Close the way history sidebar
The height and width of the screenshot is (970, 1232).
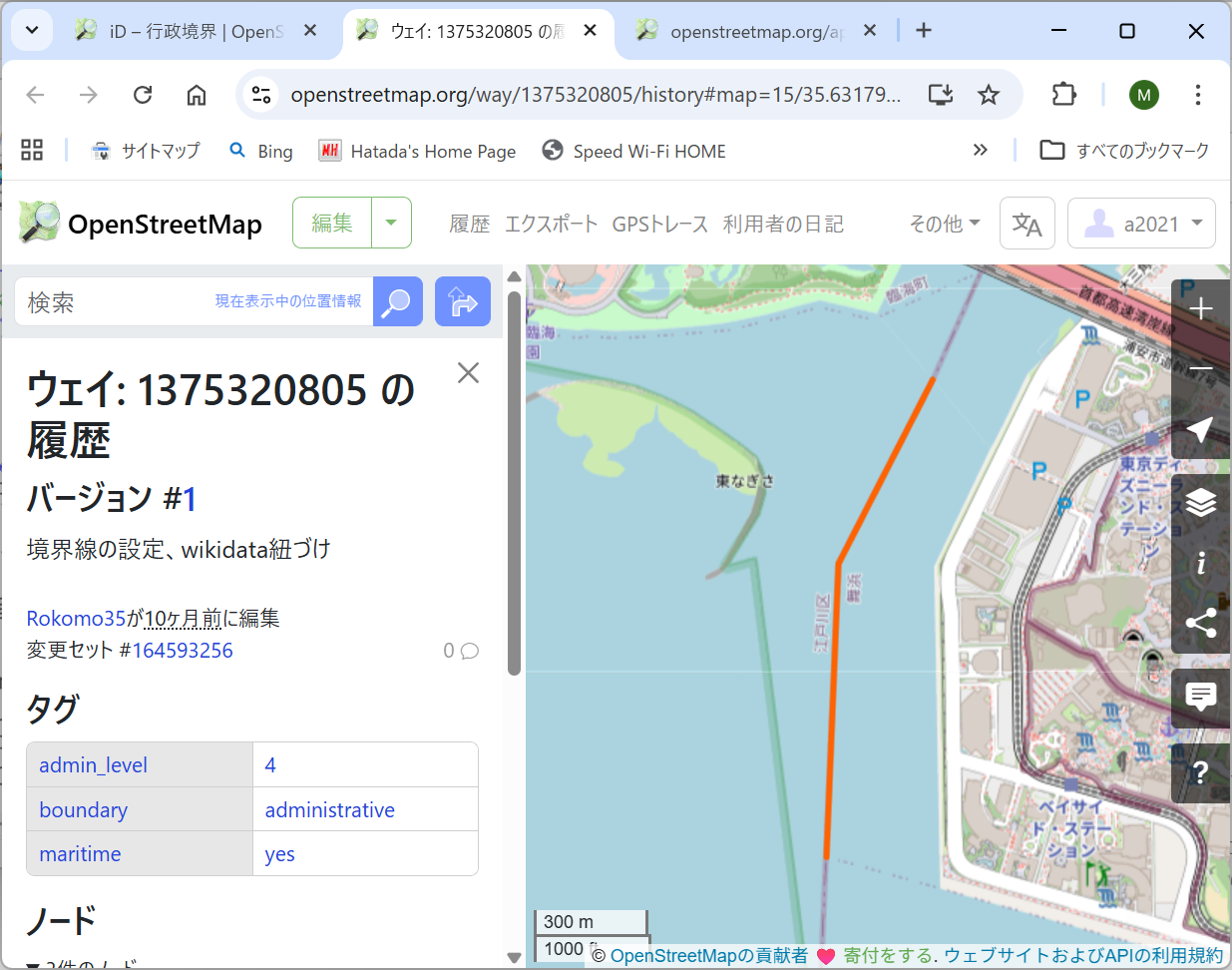tap(468, 373)
